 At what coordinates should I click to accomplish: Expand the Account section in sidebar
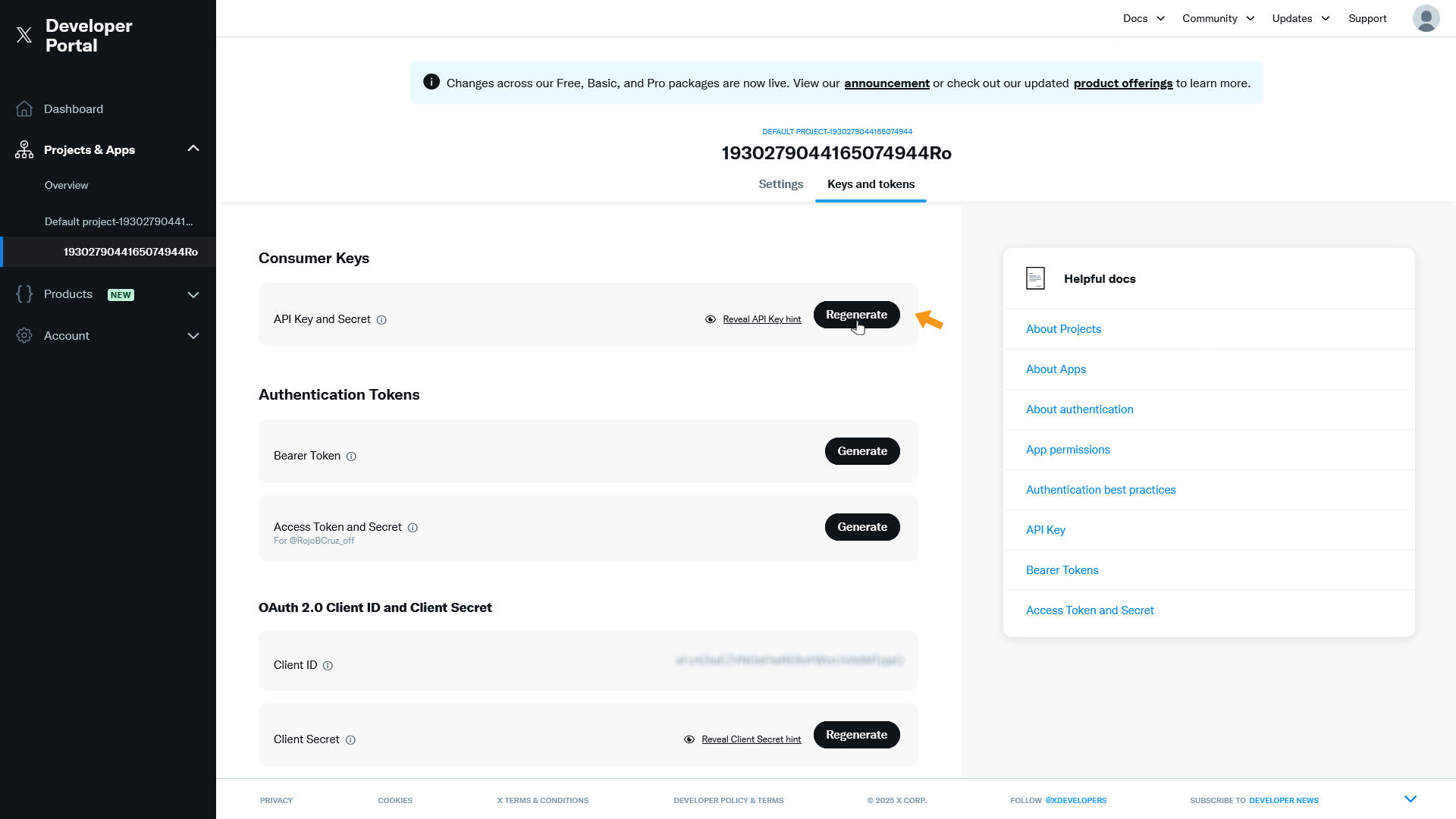pyautogui.click(x=193, y=336)
